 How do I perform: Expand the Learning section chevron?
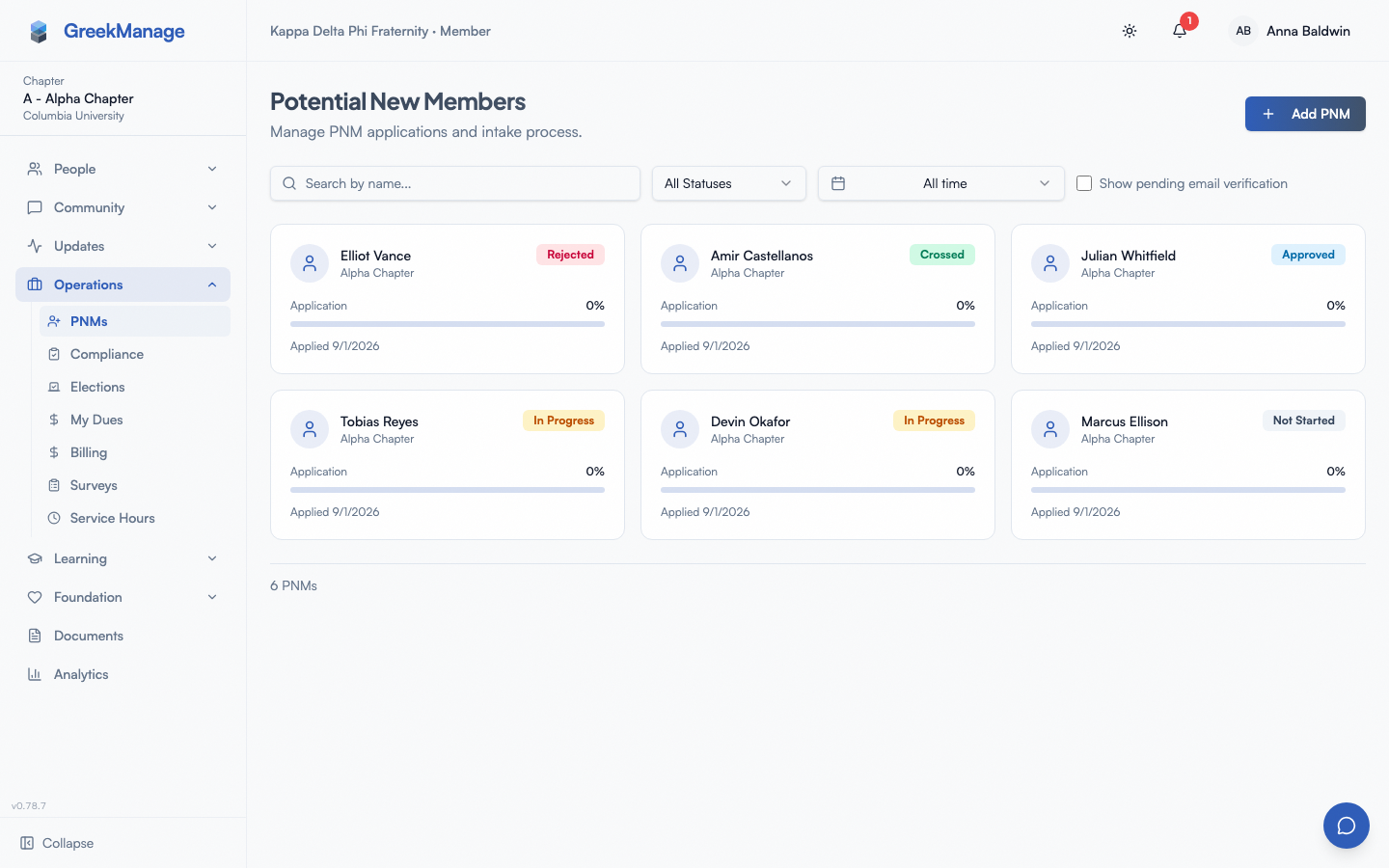point(212,558)
